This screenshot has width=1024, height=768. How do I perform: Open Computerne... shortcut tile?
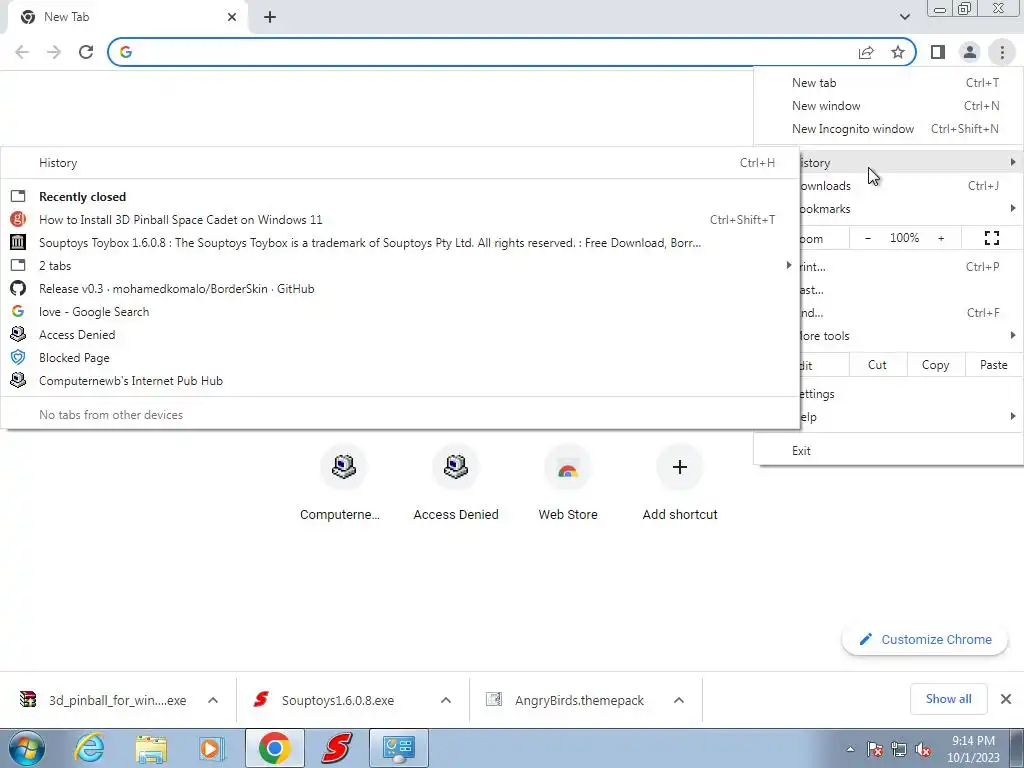[344, 483]
